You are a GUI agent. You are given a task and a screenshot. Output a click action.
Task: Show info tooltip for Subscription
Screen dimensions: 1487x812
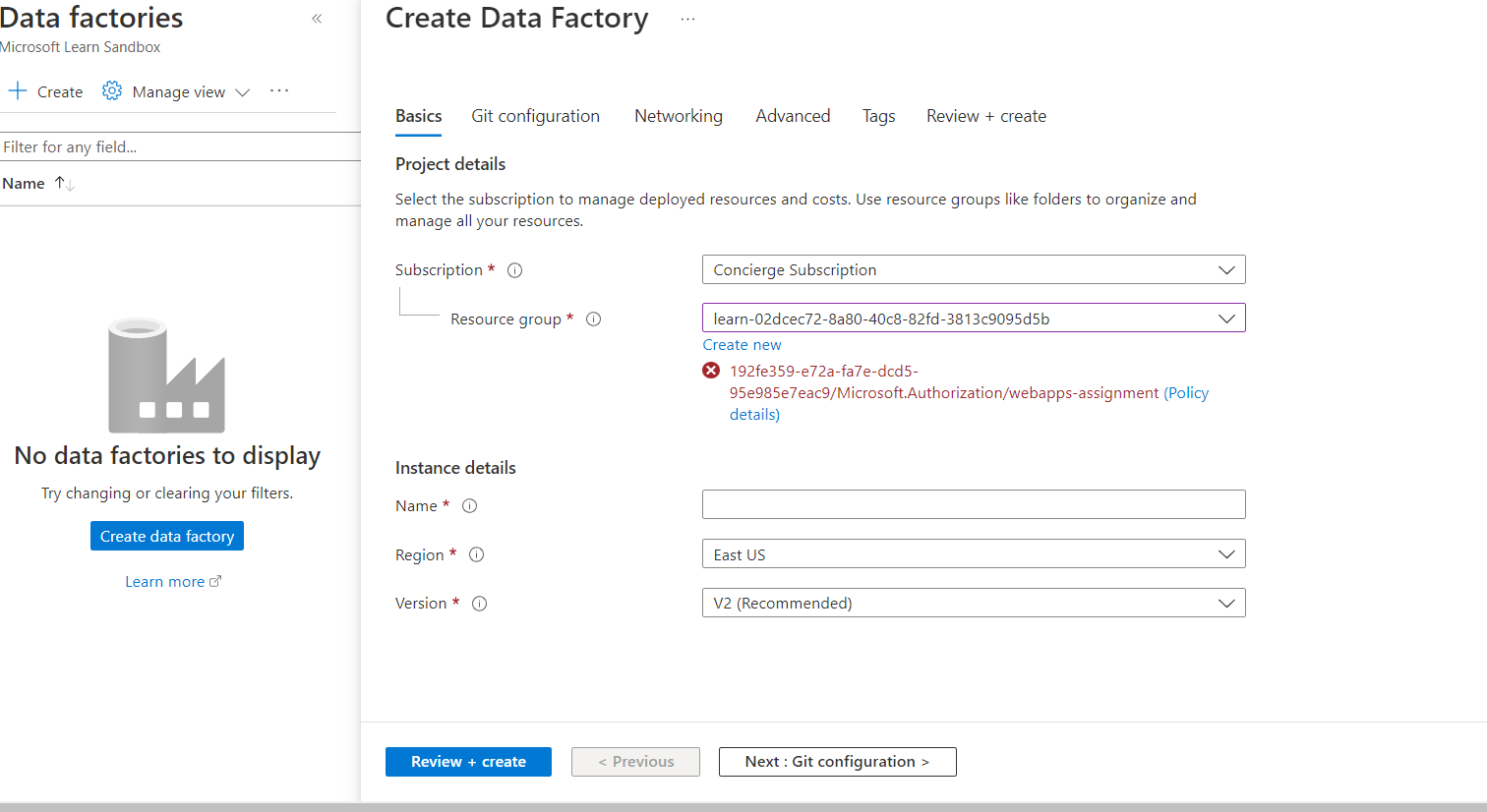pyautogui.click(x=514, y=270)
